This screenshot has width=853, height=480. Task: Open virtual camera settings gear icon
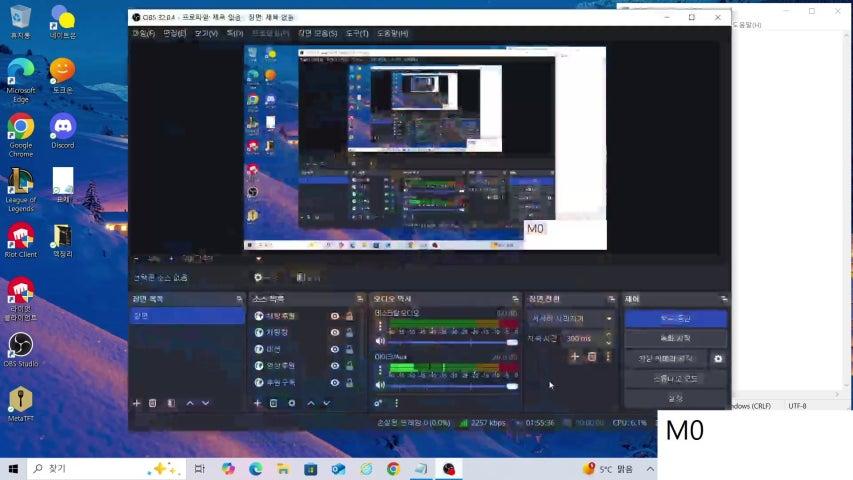point(717,358)
